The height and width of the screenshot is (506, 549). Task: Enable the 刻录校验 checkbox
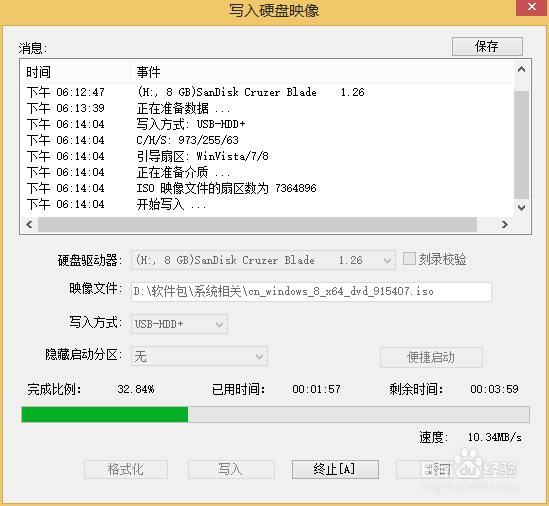[409, 259]
